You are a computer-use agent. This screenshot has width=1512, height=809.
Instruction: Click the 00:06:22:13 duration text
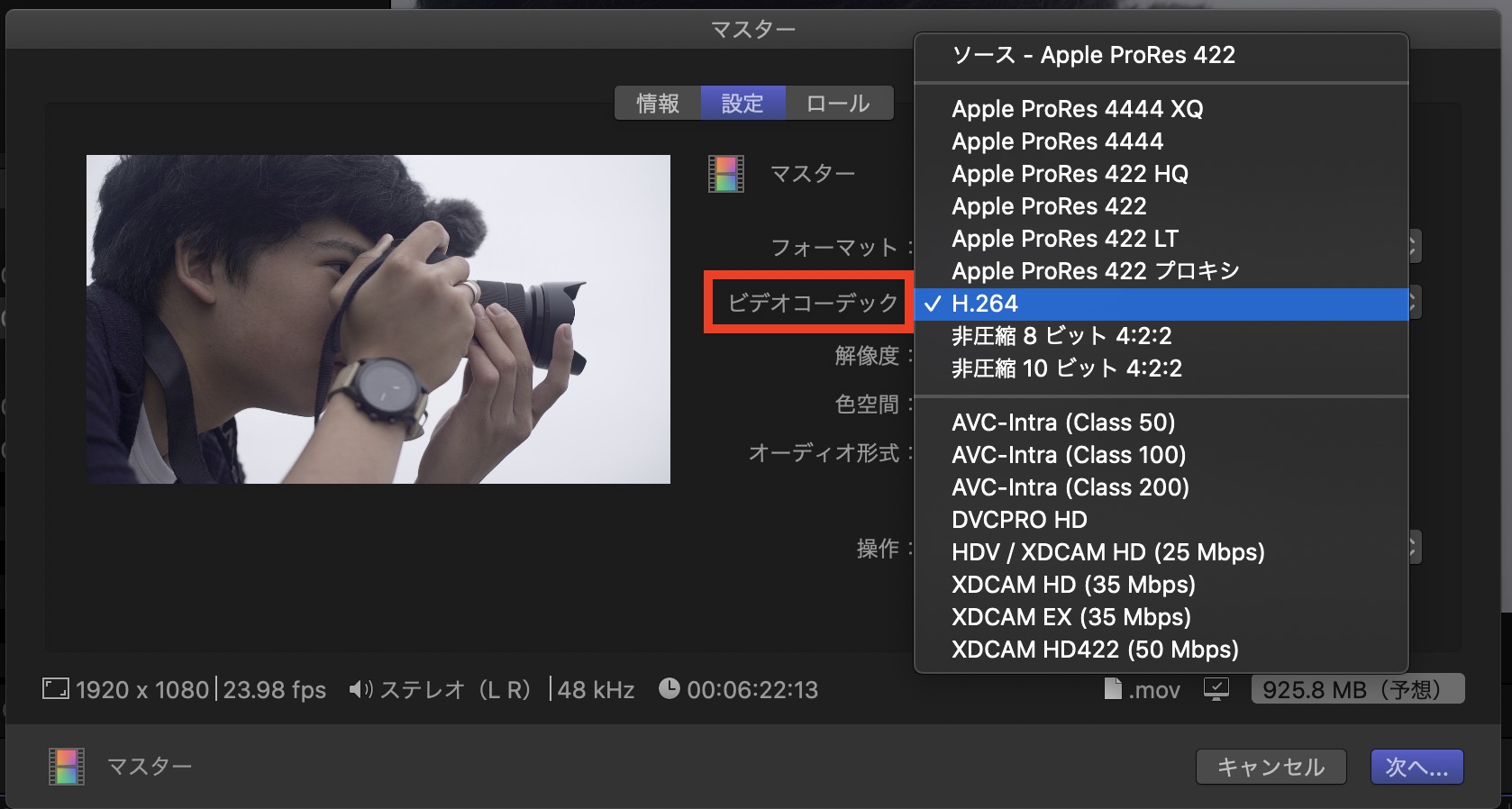[x=752, y=690]
